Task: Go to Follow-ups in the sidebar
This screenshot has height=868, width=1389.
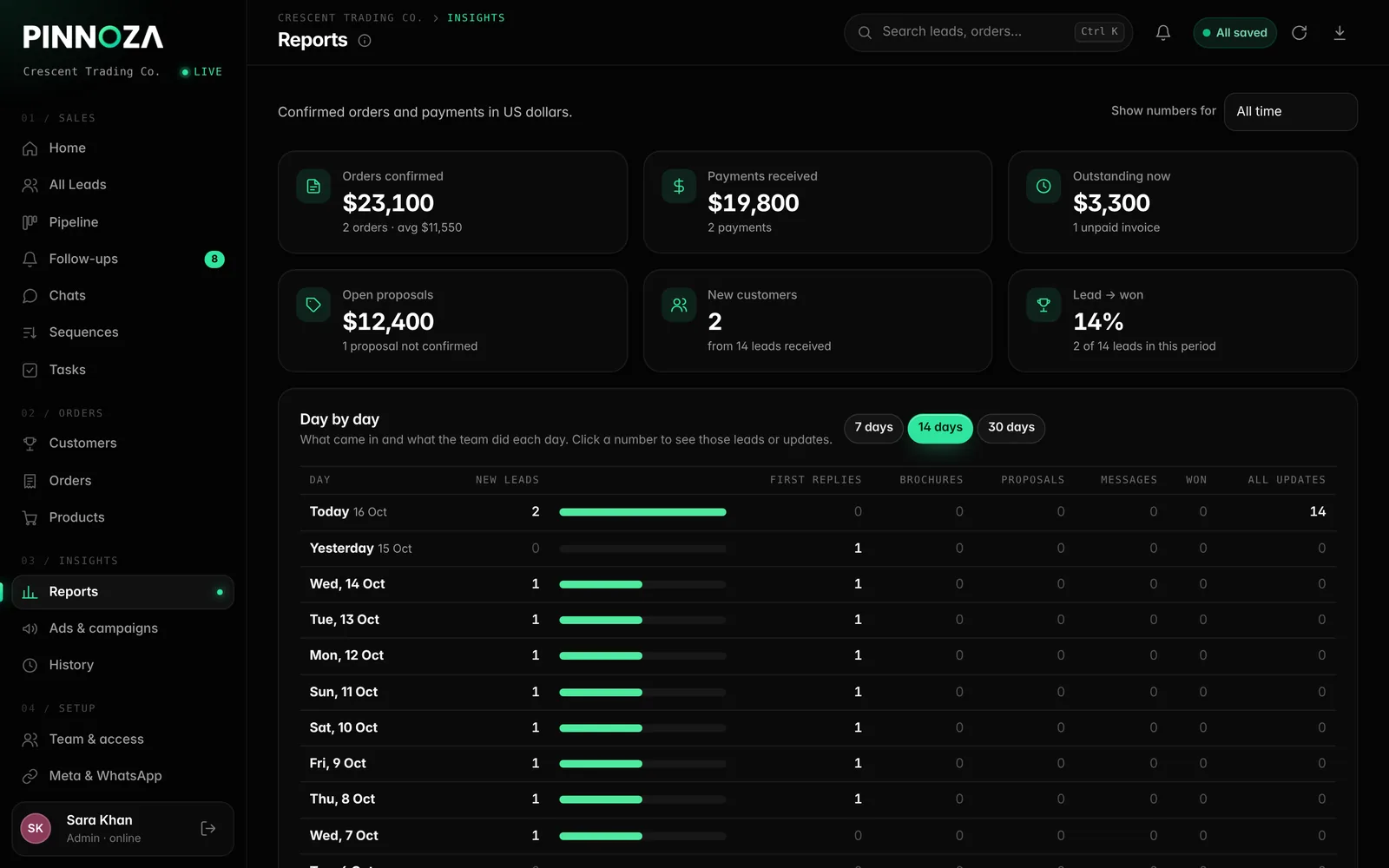Action: coord(123,259)
